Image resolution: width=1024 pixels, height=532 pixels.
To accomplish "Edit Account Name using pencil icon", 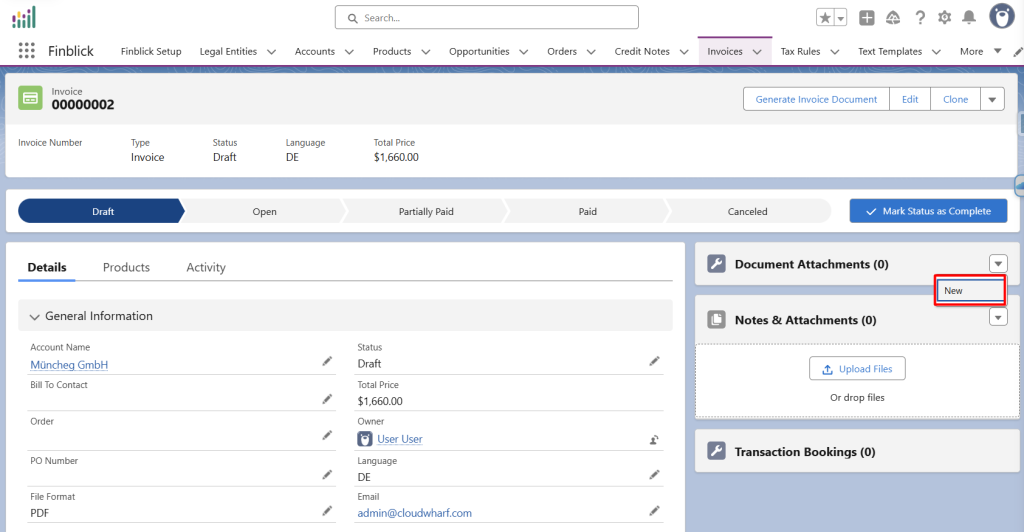I will 327,361.
